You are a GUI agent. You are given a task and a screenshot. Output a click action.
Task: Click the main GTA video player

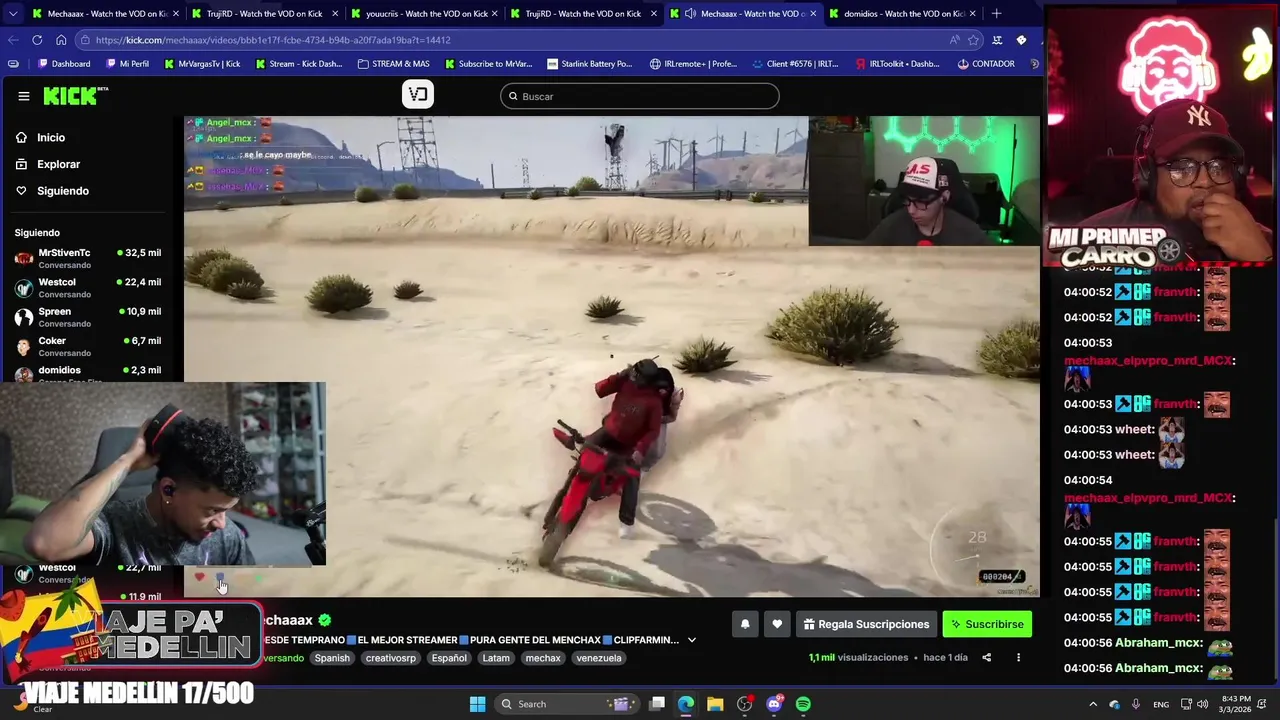[x=612, y=356]
